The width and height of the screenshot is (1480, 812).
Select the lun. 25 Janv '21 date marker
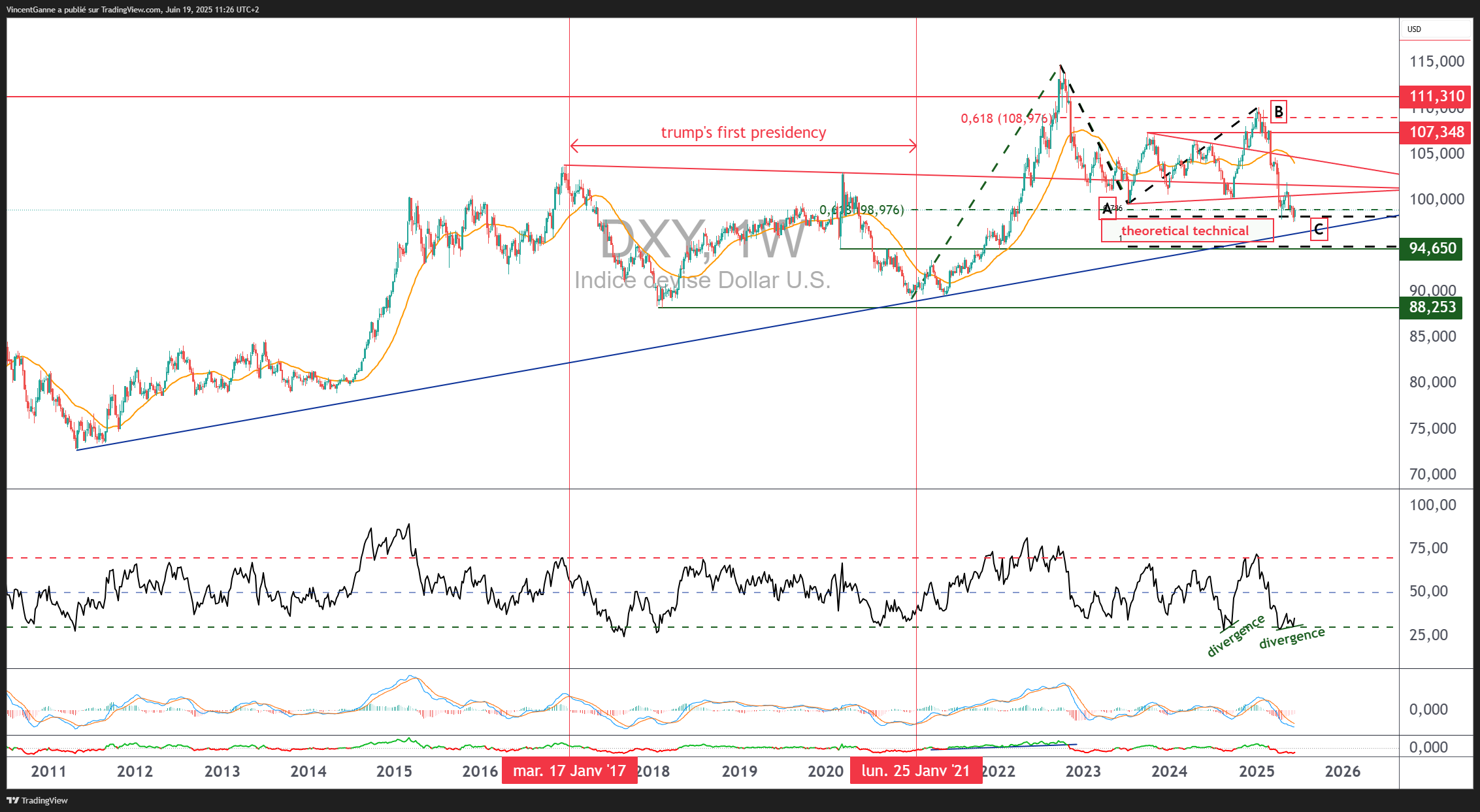pyautogui.click(x=915, y=771)
